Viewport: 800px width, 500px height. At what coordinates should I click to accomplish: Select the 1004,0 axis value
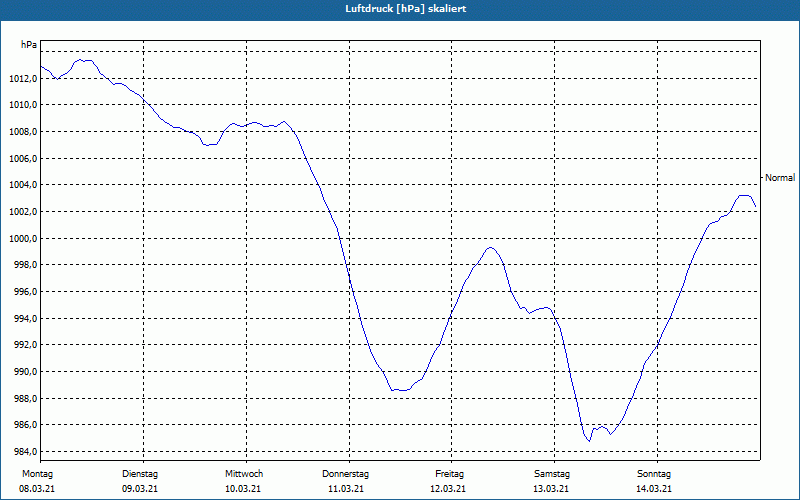pos(23,185)
